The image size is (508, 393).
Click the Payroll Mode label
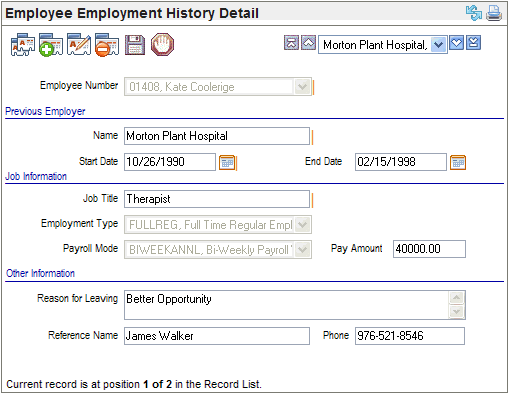click(x=90, y=248)
